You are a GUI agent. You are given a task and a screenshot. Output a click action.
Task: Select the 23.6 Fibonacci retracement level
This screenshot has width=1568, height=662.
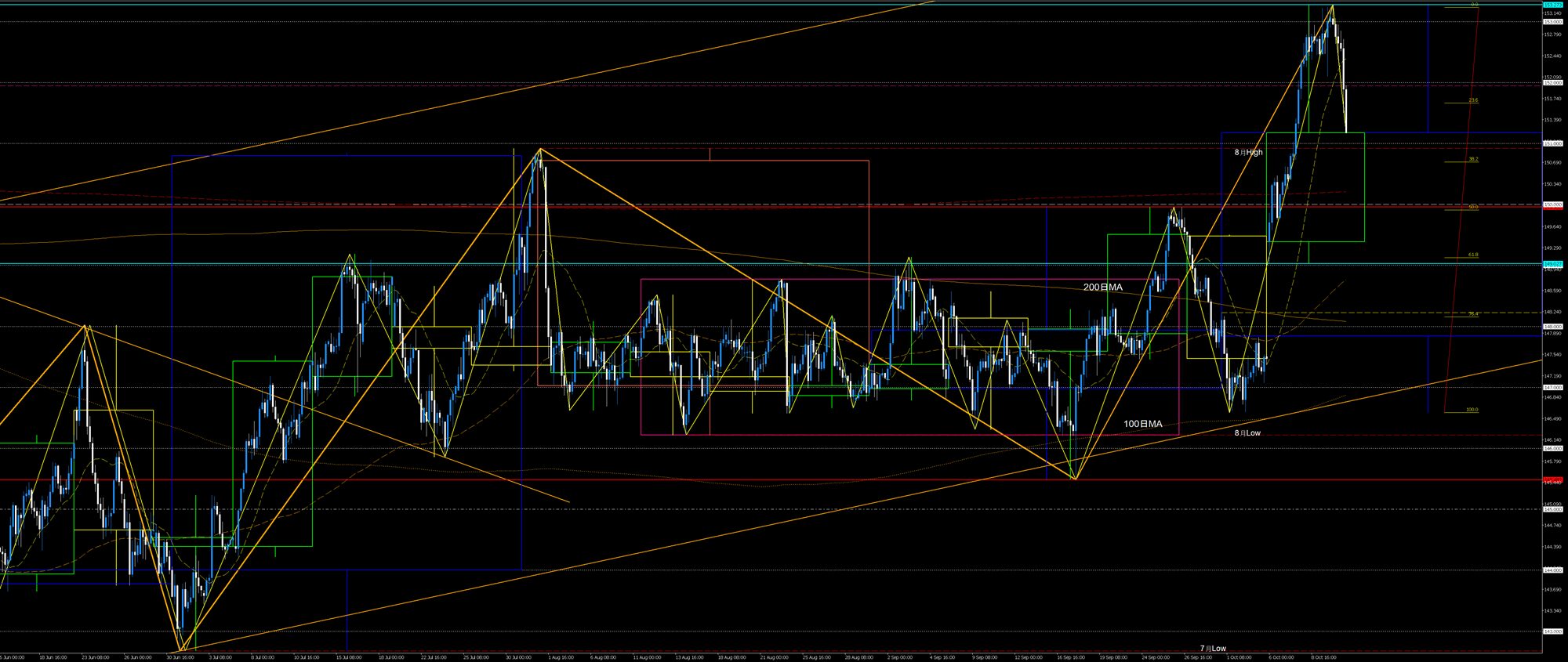[x=1473, y=101]
